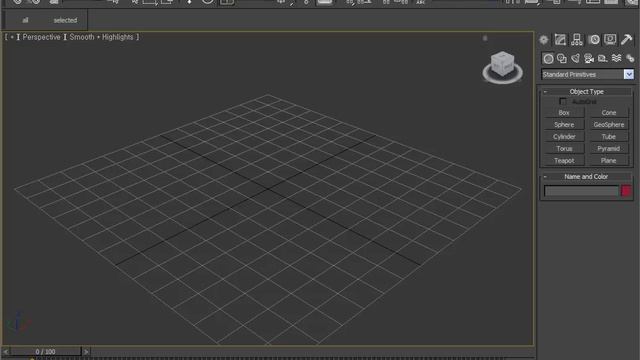Select the Torus primitive button
Image resolution: width=640 pixels, height=360 pixels.
pos(564,149)
